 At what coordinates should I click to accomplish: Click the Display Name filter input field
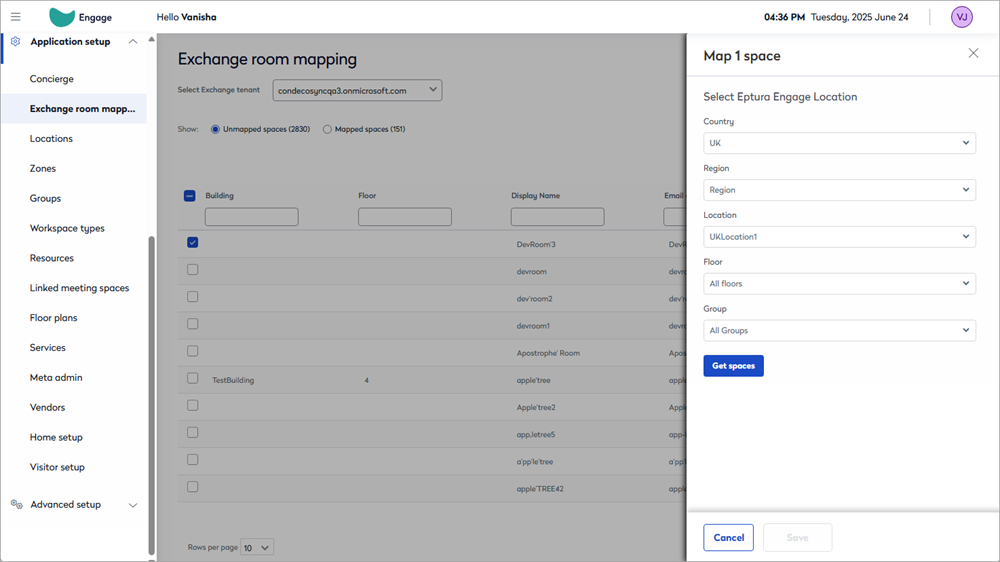(x=557, y=217)
